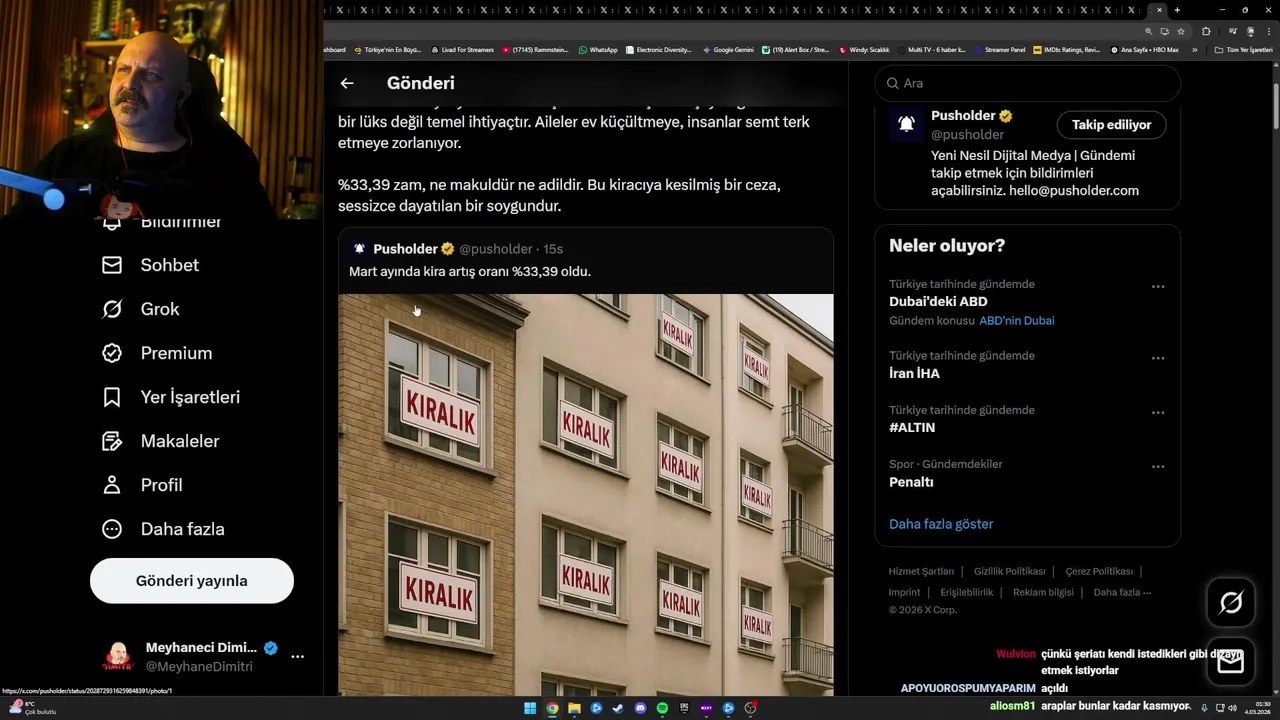This screenshot has height=720, width=1280.
Task: Focus the Ara search field
Action: 1028,83
